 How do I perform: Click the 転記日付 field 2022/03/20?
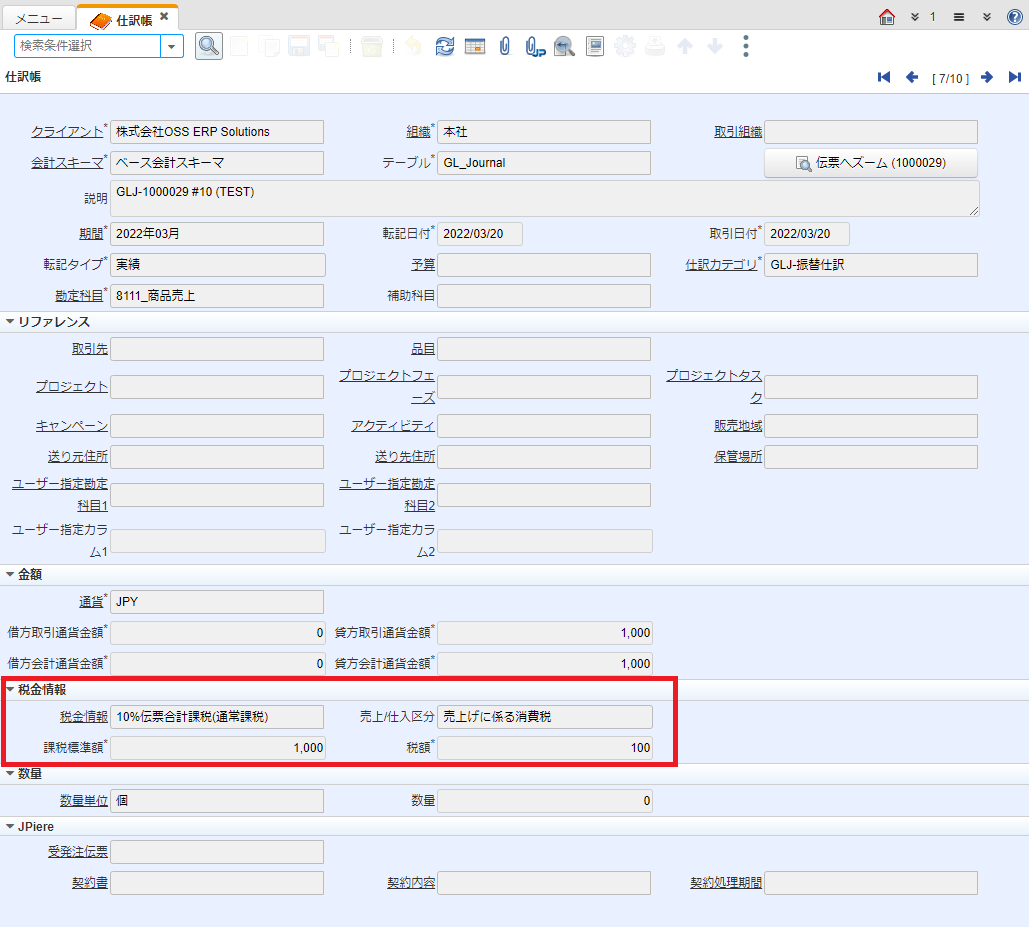[480, 234]
